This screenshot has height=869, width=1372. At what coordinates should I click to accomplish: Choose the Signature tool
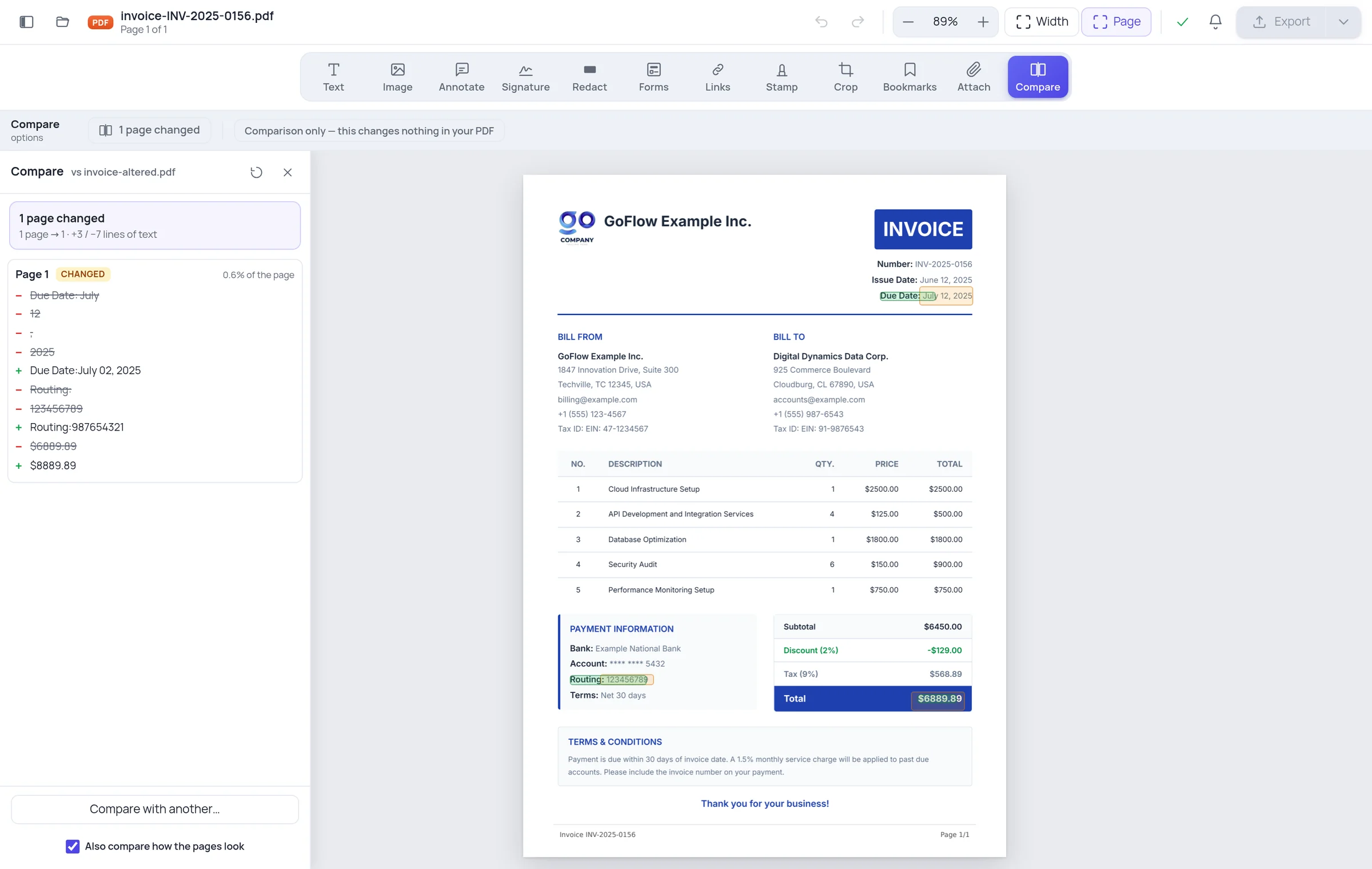pos(525,77)
